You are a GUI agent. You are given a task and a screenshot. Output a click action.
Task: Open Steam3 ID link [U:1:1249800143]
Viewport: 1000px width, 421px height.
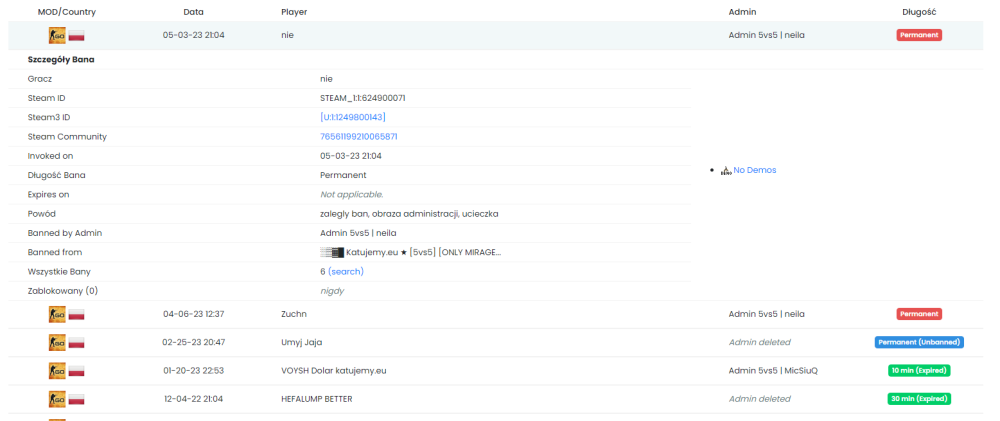click(353, 117)
